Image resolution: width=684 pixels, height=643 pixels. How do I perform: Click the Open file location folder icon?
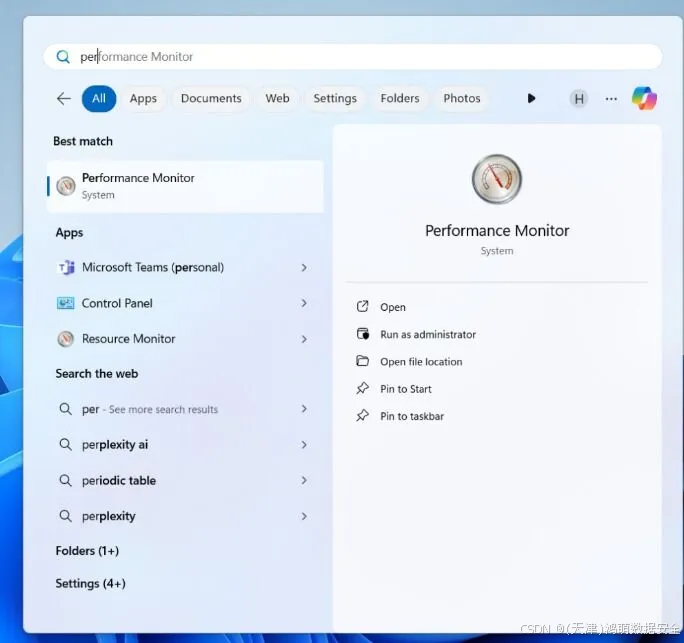[x=363, y=361]
